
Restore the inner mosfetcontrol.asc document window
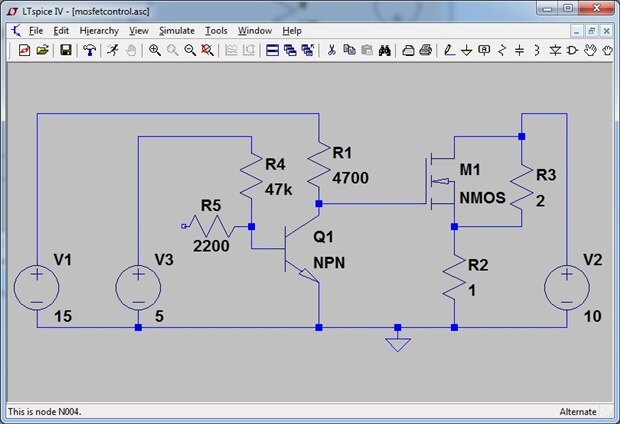pos(592,31)
